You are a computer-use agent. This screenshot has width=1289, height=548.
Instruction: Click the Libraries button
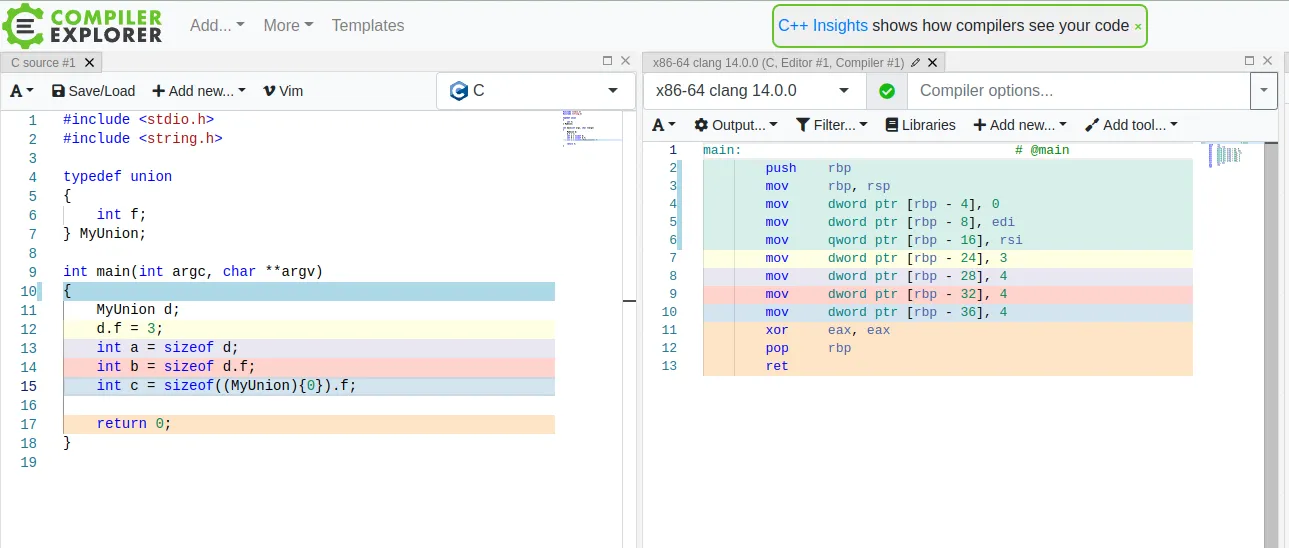920,125
